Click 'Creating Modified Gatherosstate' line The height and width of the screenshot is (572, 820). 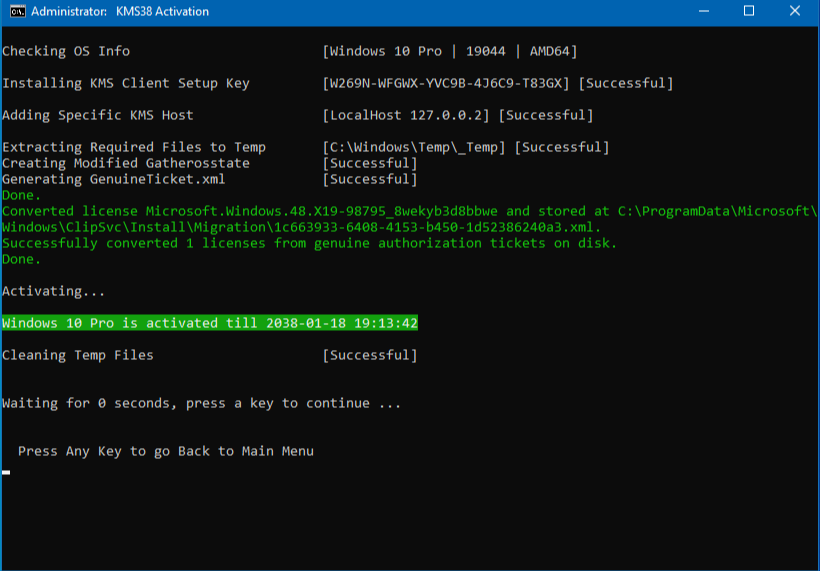click(x=126, y=163)
